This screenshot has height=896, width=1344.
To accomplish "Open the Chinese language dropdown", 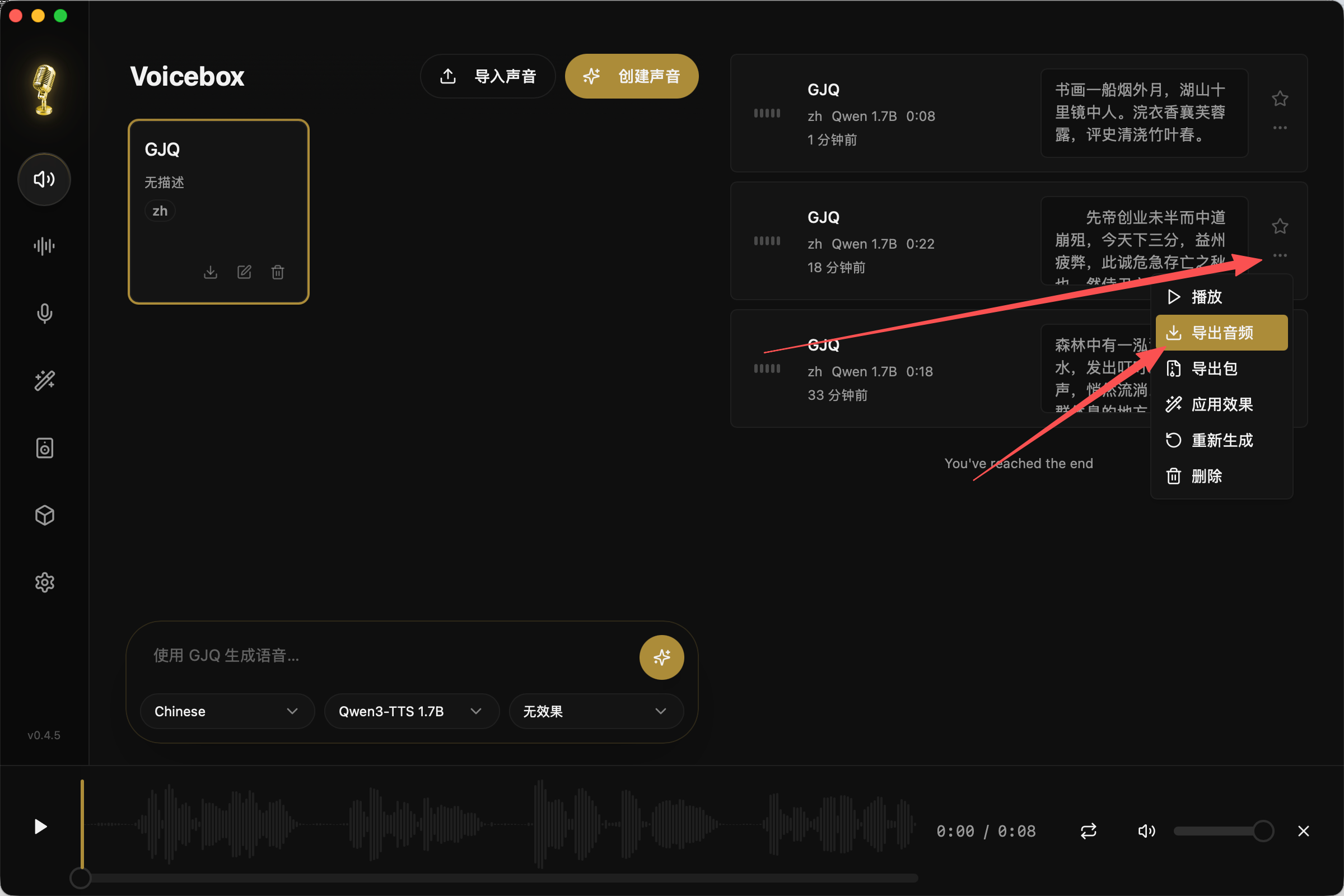I will (x=226, y=711).
